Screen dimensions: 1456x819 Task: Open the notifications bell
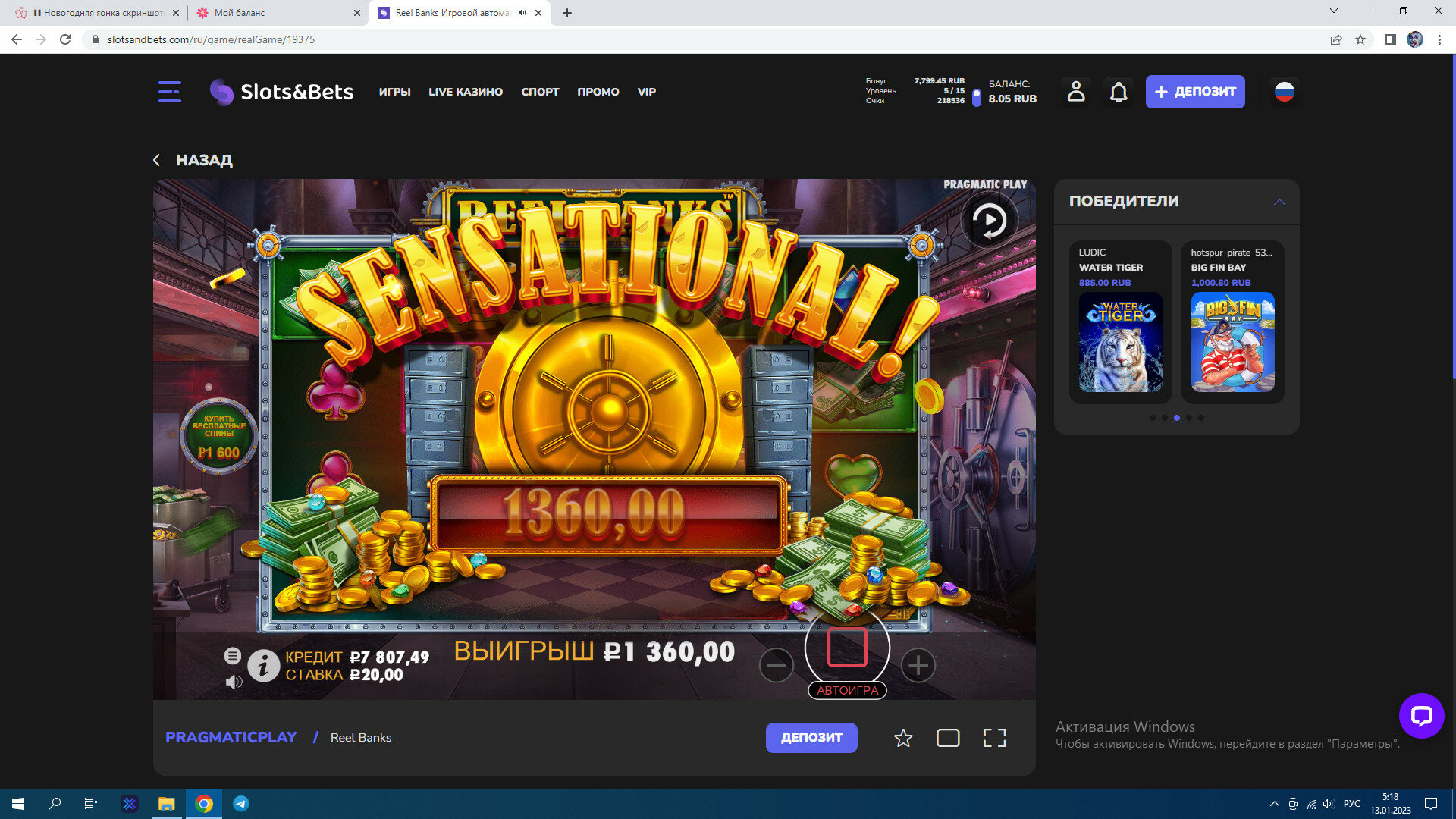pyautogui.click(x=1119, y=92)
